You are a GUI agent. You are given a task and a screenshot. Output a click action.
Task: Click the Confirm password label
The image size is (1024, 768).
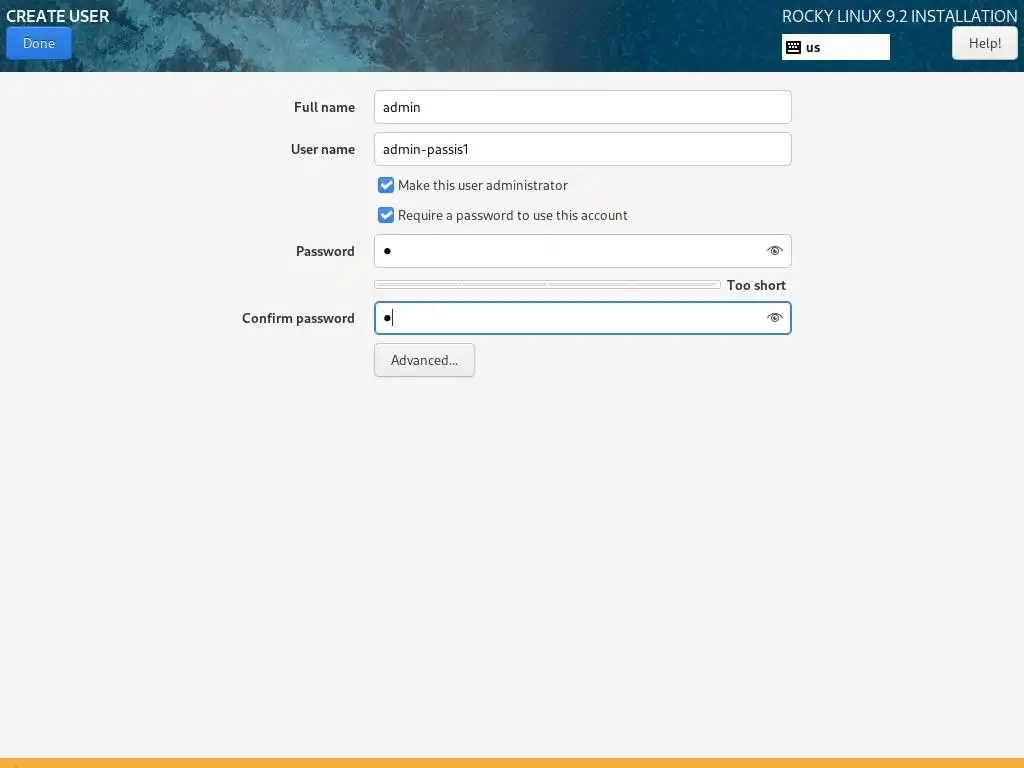click(x=298, y=318)
